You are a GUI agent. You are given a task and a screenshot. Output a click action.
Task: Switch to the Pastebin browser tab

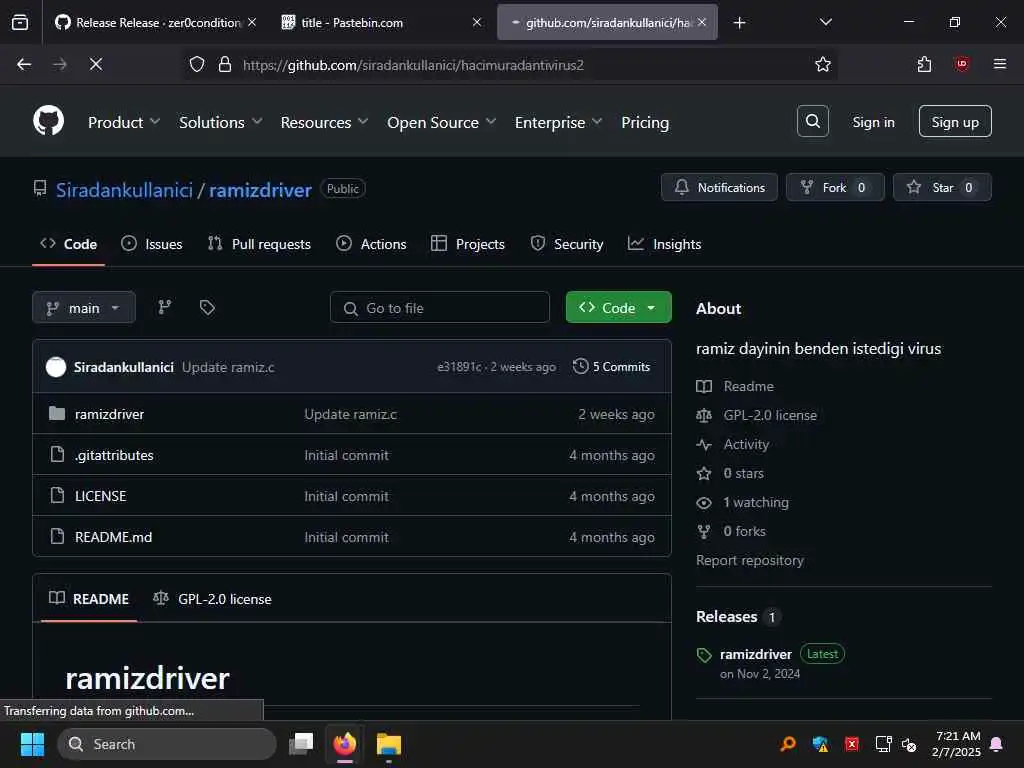382,22
